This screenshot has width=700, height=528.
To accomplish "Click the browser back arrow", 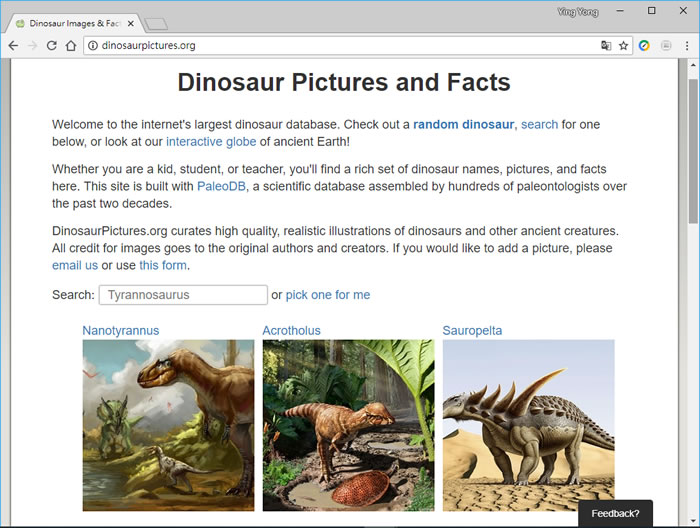I will point(13,45).
